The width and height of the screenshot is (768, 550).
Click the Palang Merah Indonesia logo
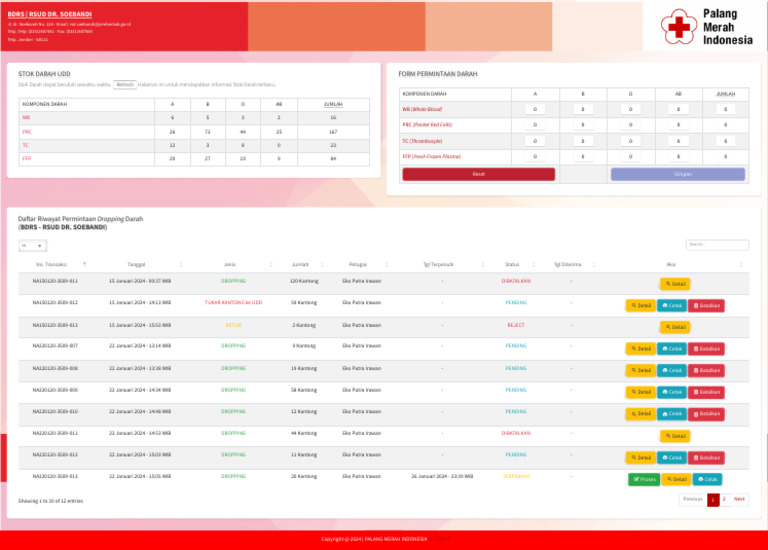click(706, 27)
